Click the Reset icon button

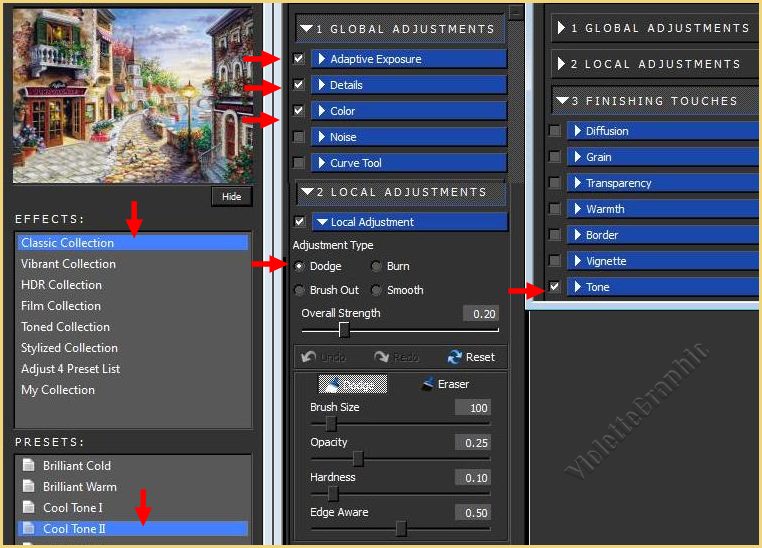click(x=470, y=357)
